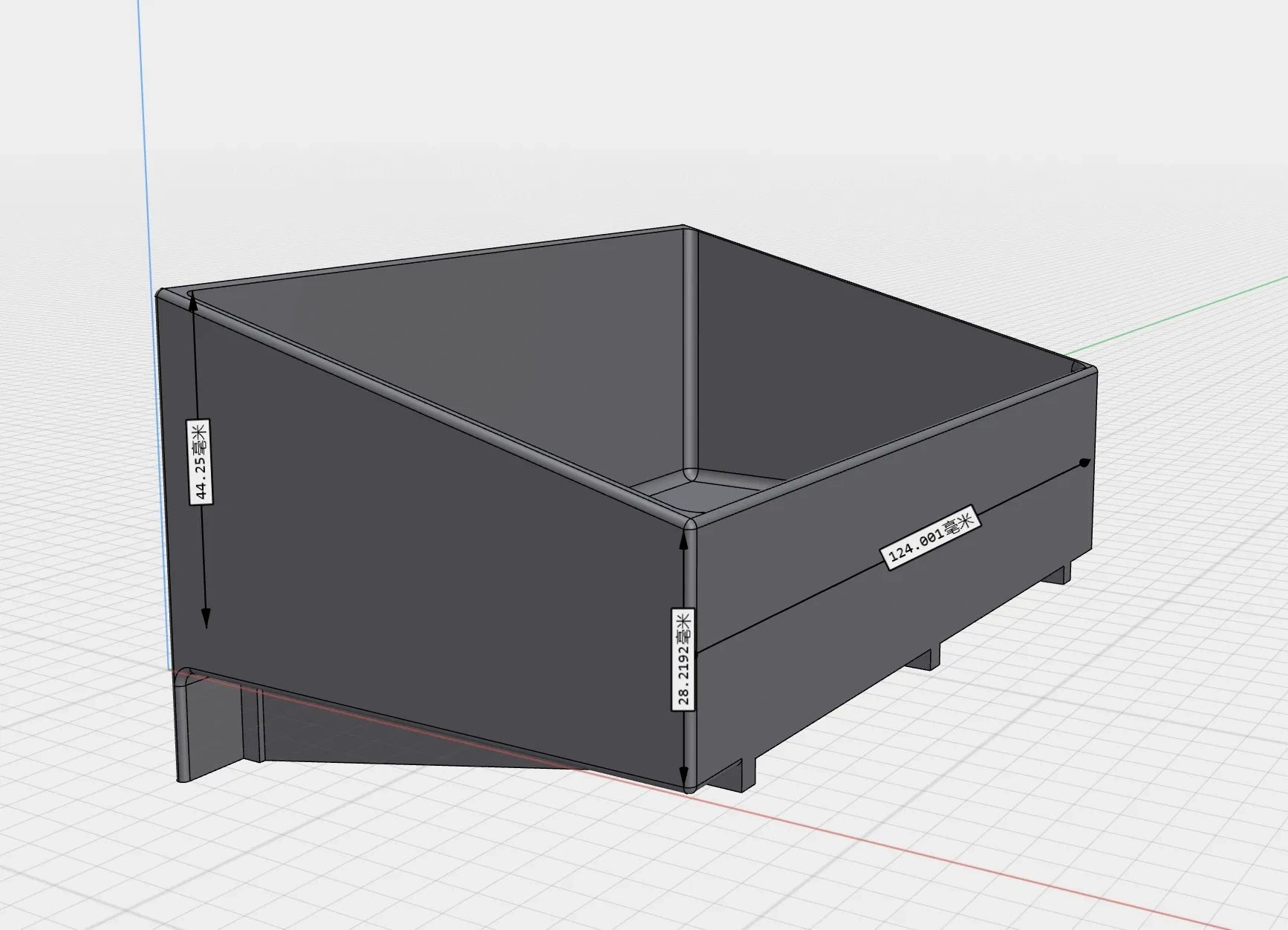
Task: Select the 124.001毫米 dimension label
Action: coord(931,538)
